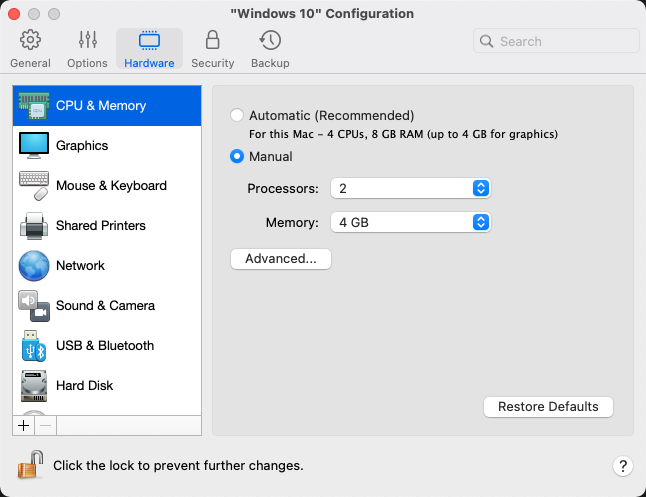Open the General settings gear tab

point(30,49)
